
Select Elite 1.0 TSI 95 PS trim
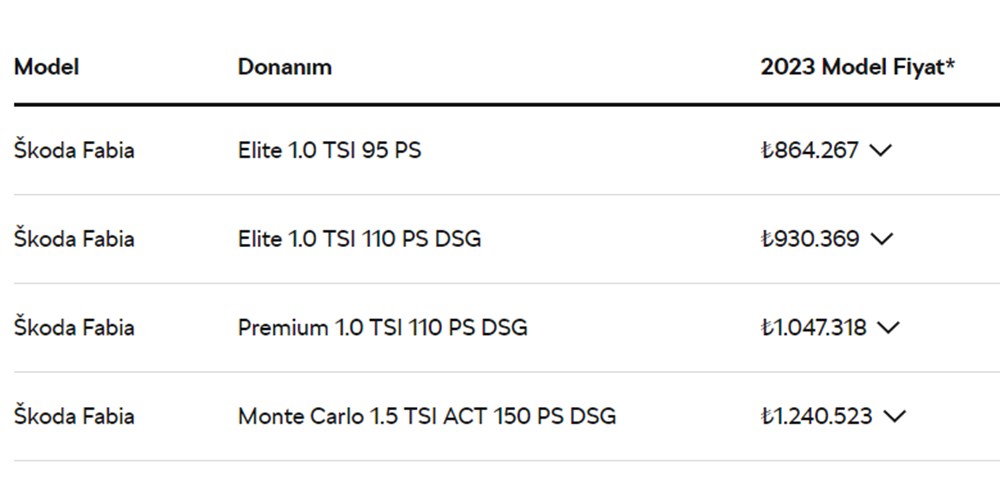click(329, 151)
